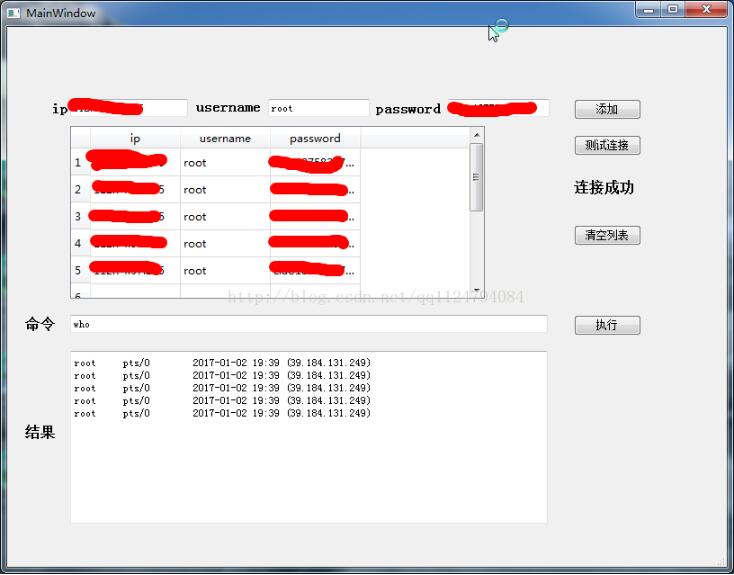This screenshot has height=575, width=734.
Task: Select table row number 4
Action: (78, 243)
